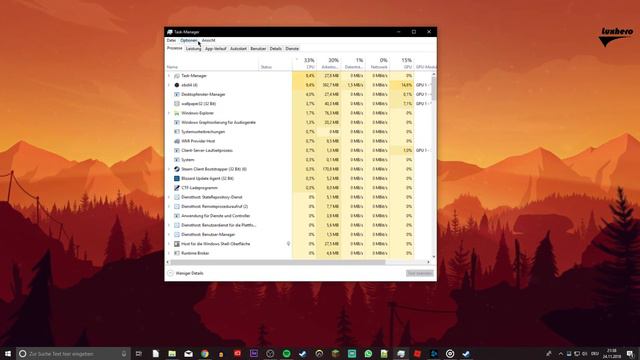Open the Windows Start menu
The image size is (640, 360).
click(8, 353)
